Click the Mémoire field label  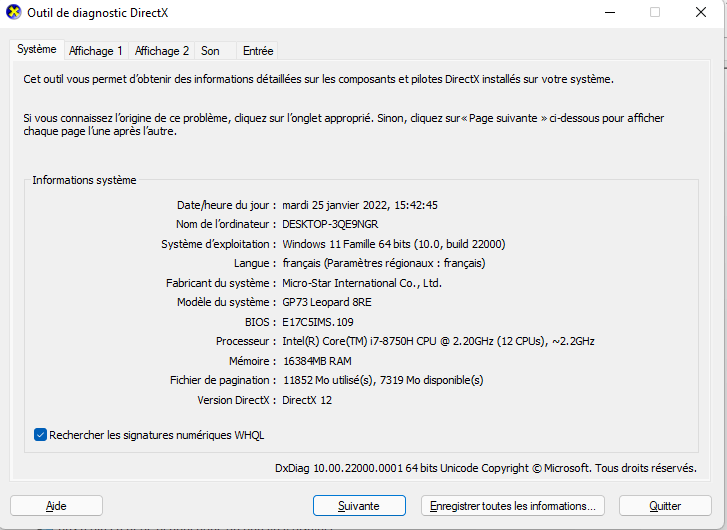tap(252, 361)
